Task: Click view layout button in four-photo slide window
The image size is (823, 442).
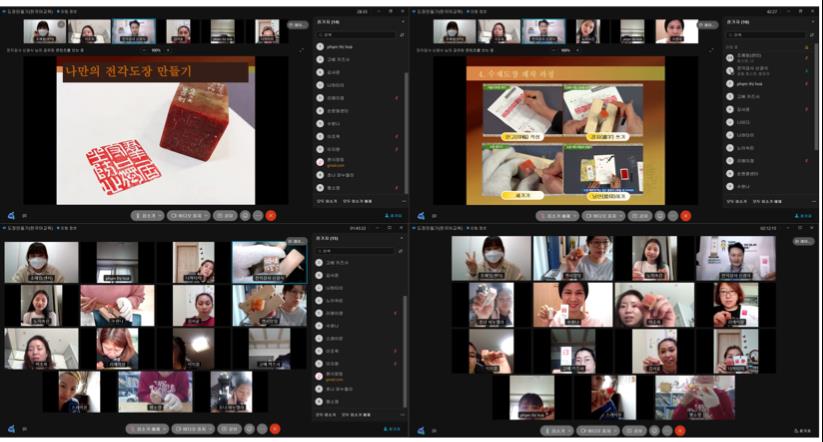Action: (707, 25)
